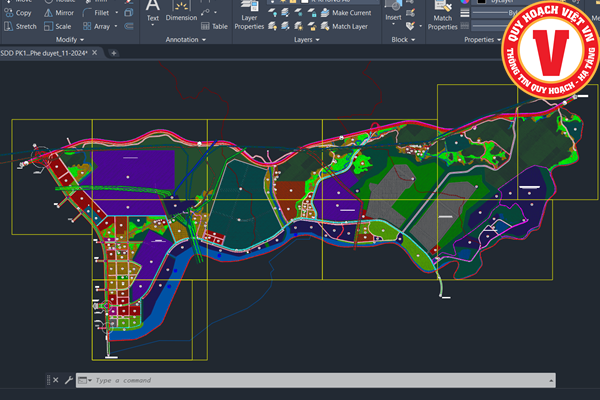Open the Edit Attributes dropdown arrow
The width and height of the screenshot is (600, 400).
coord(420,26)
